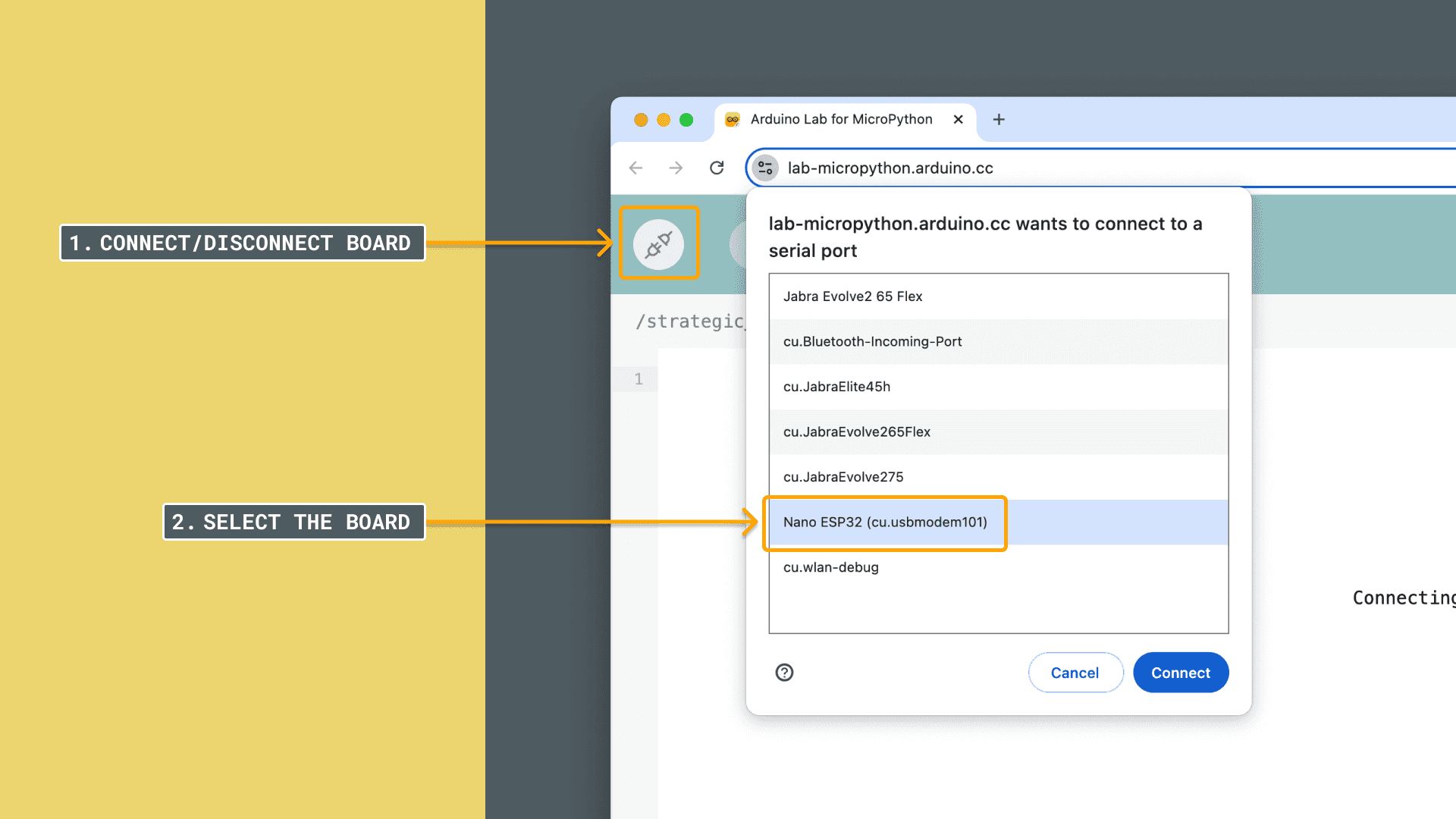Click the green macOS fullscreen button
1456x819 pixels.
pyautogui.click(x=686, y=120)
